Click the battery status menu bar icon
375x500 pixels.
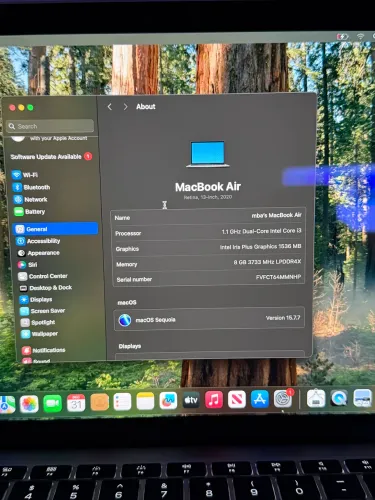343,36
